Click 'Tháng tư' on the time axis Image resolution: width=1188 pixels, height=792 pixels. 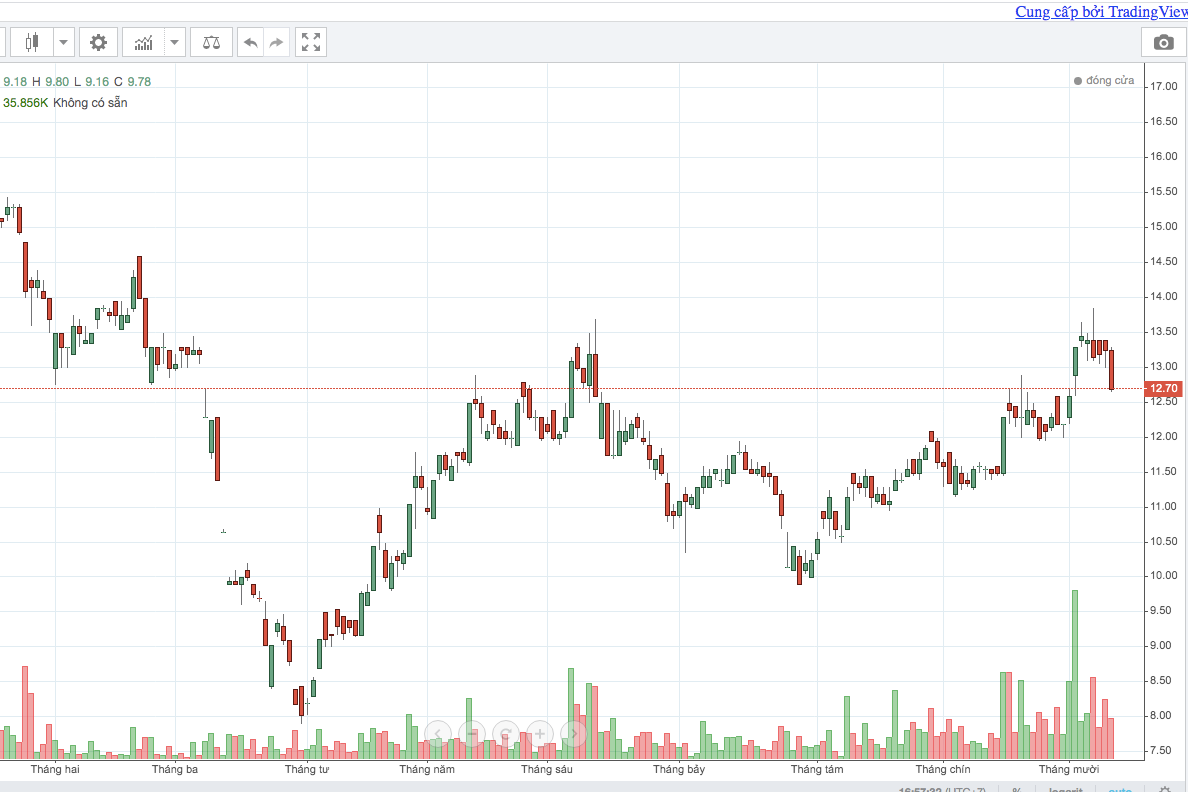tap(307, 769)
